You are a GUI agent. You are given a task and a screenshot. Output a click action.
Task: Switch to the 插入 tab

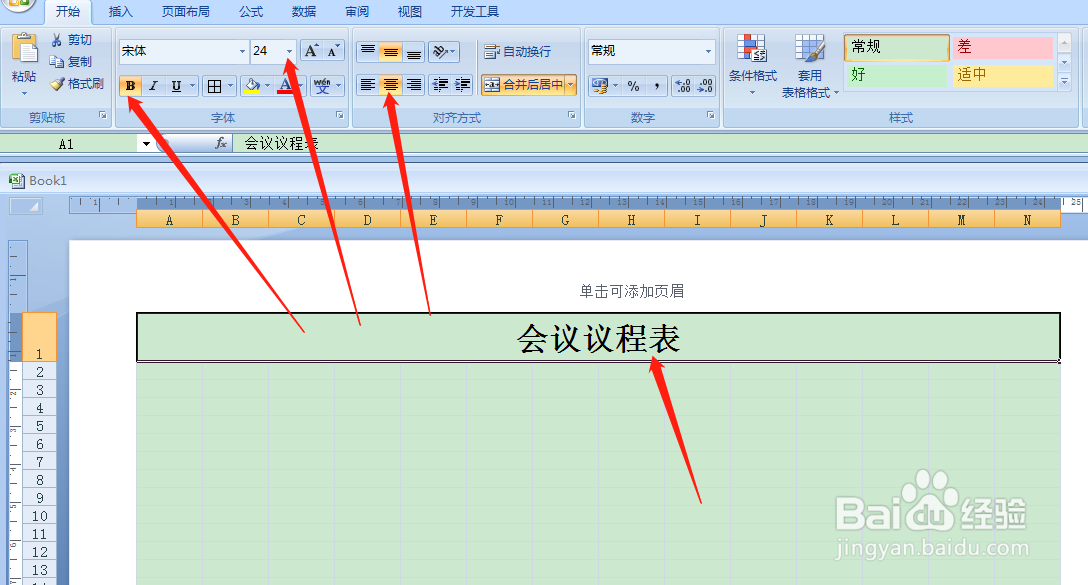coord(120,12)
